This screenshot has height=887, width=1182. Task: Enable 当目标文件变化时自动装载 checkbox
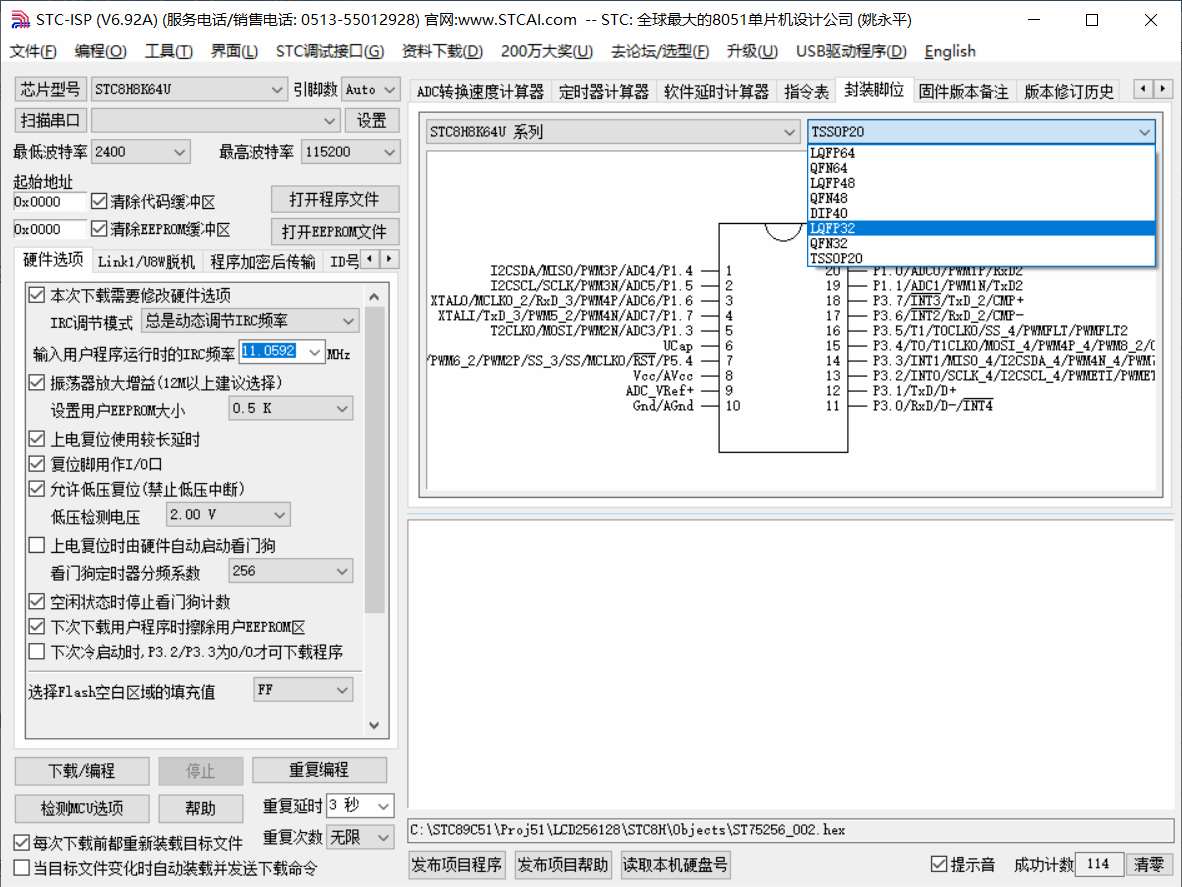(22, 868)
